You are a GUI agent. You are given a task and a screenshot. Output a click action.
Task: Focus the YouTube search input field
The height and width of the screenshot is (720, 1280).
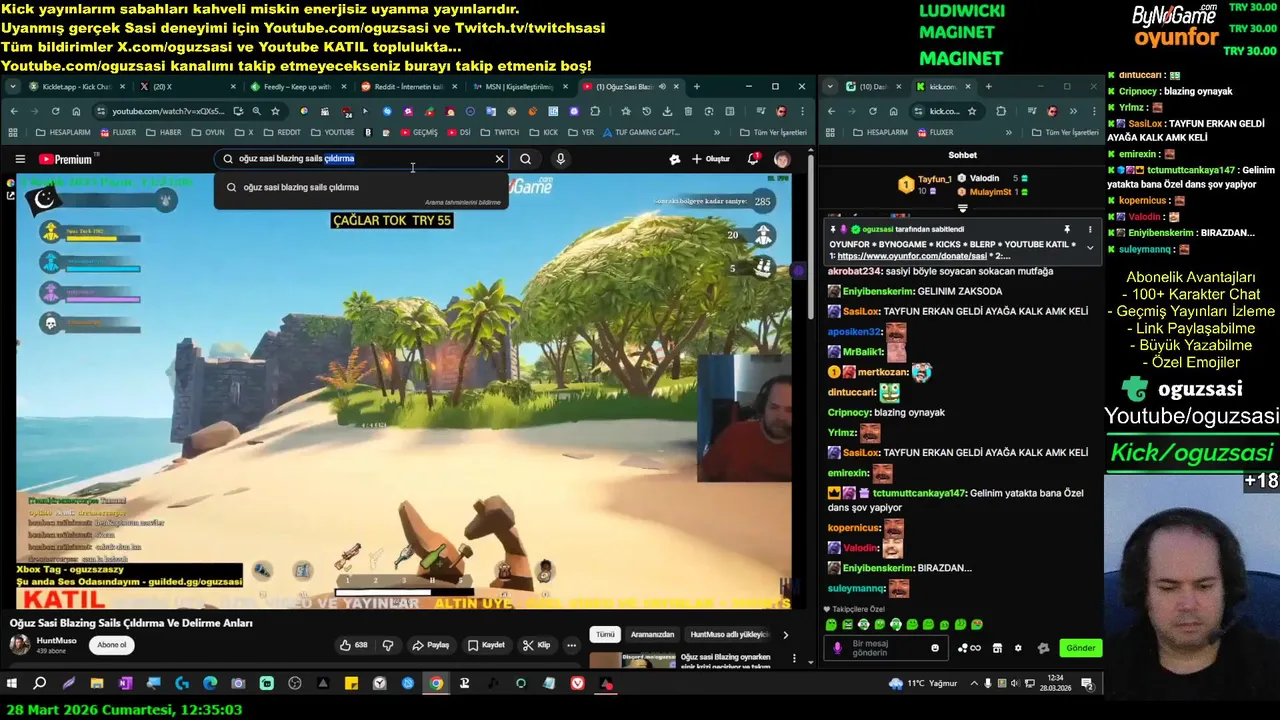point(360,159)
